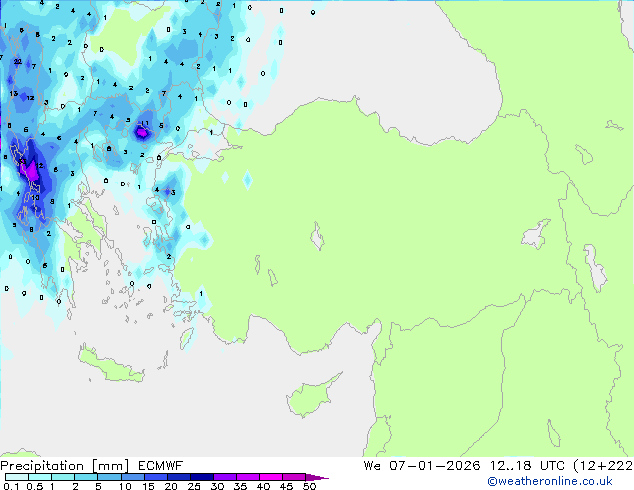The image size is (634, 490).
Task: Select the 20–25 mm legend color swatch
Action: click(178, 477)
